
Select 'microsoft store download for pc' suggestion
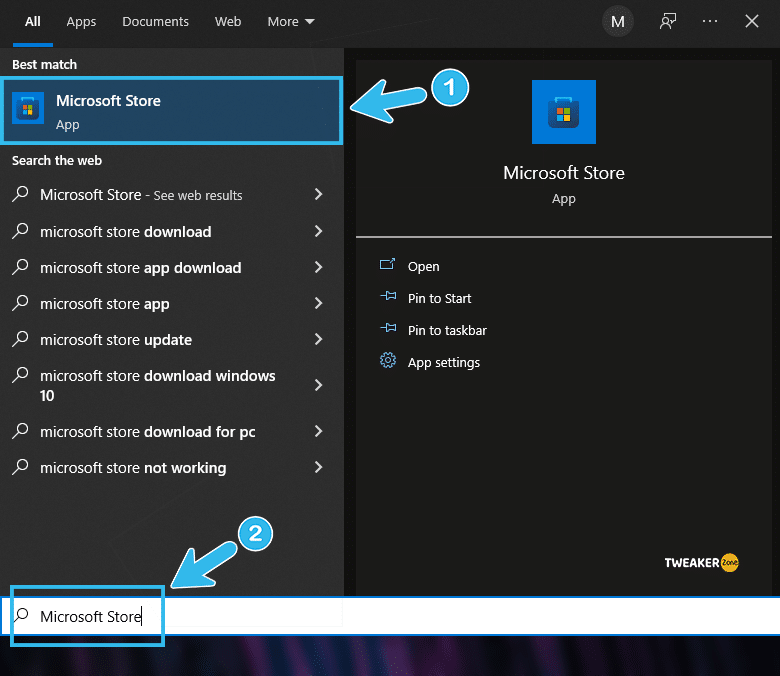pos(148,432)
